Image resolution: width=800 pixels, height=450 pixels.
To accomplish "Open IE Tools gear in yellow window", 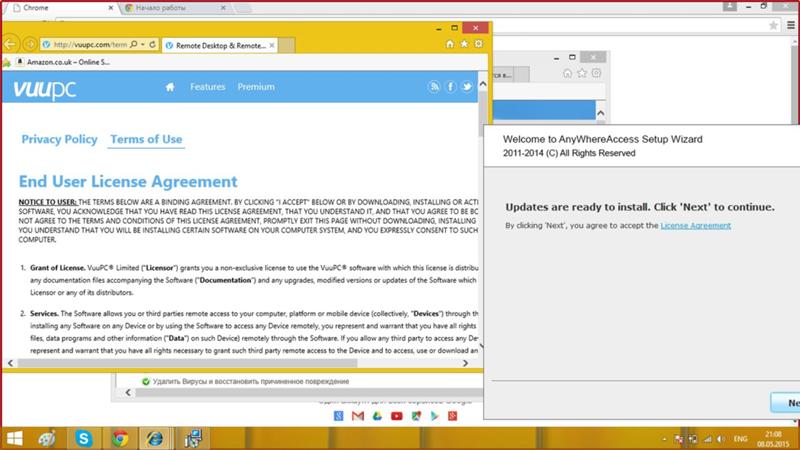I will click(479, 44).
